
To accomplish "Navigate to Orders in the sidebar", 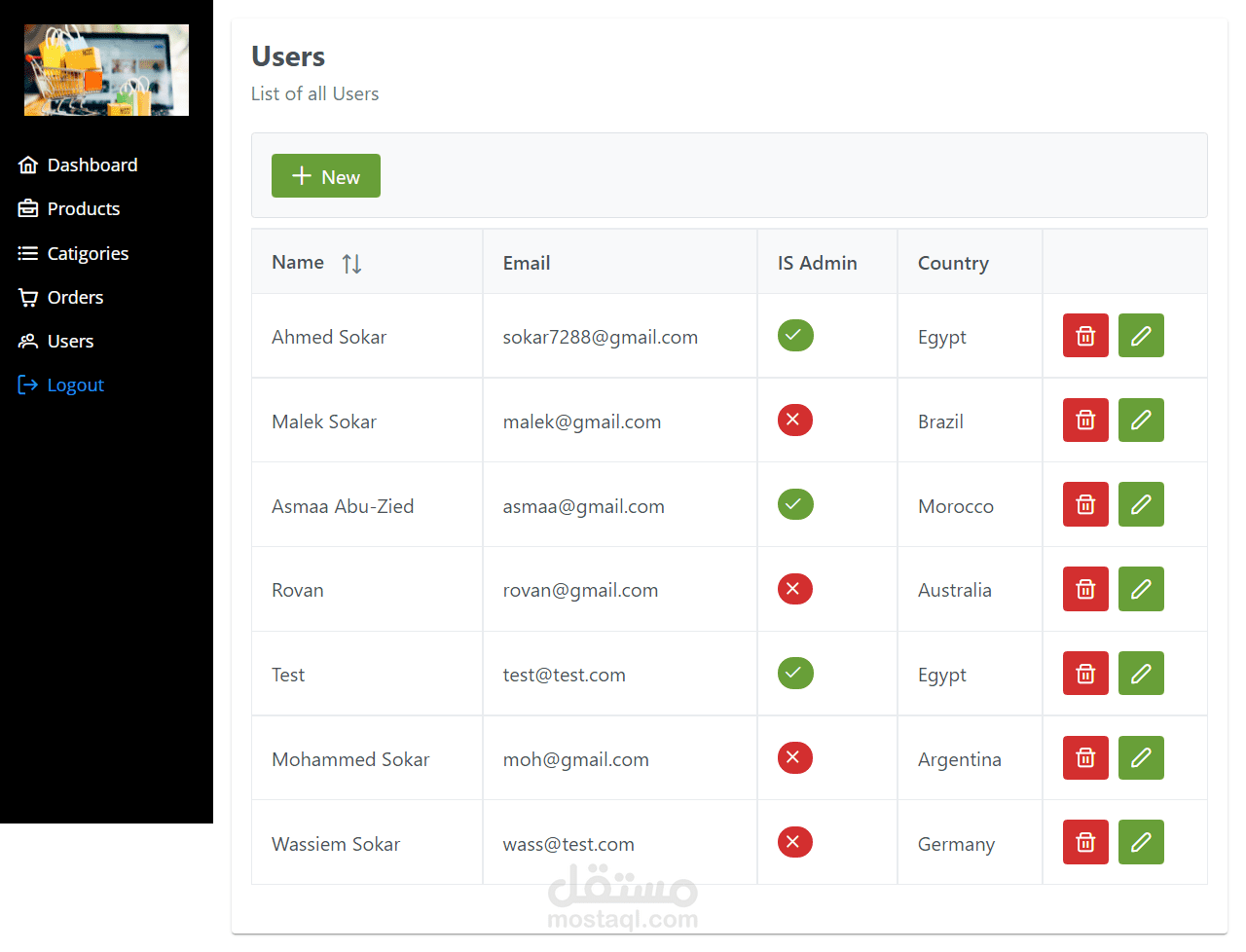I will coord(60,297).
